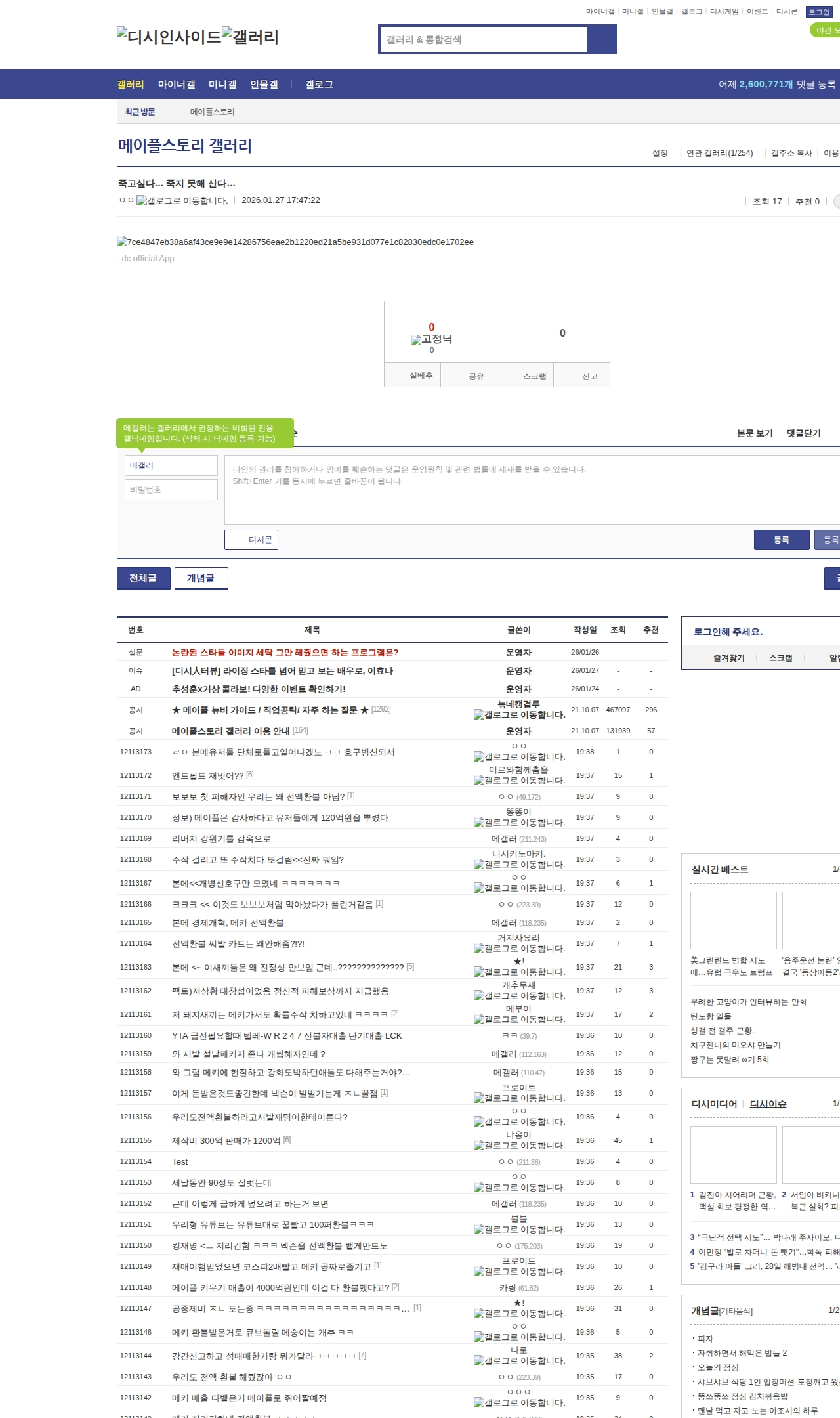
Task: Open ㅇㅇㅇ's 갤로그 icon in post 12113142 row
Action: coord(519,1403)
